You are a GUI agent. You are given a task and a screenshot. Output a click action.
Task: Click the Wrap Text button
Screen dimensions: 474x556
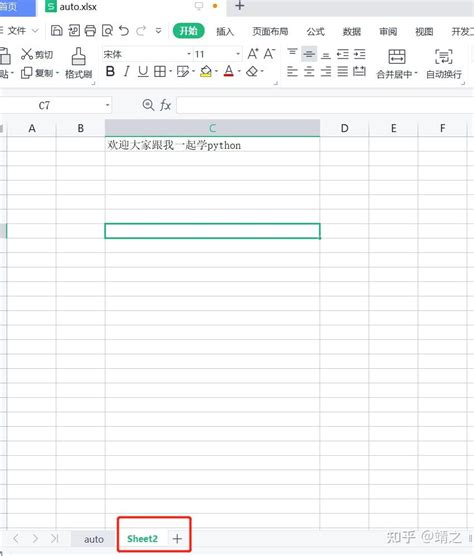[x=444, y=64]
